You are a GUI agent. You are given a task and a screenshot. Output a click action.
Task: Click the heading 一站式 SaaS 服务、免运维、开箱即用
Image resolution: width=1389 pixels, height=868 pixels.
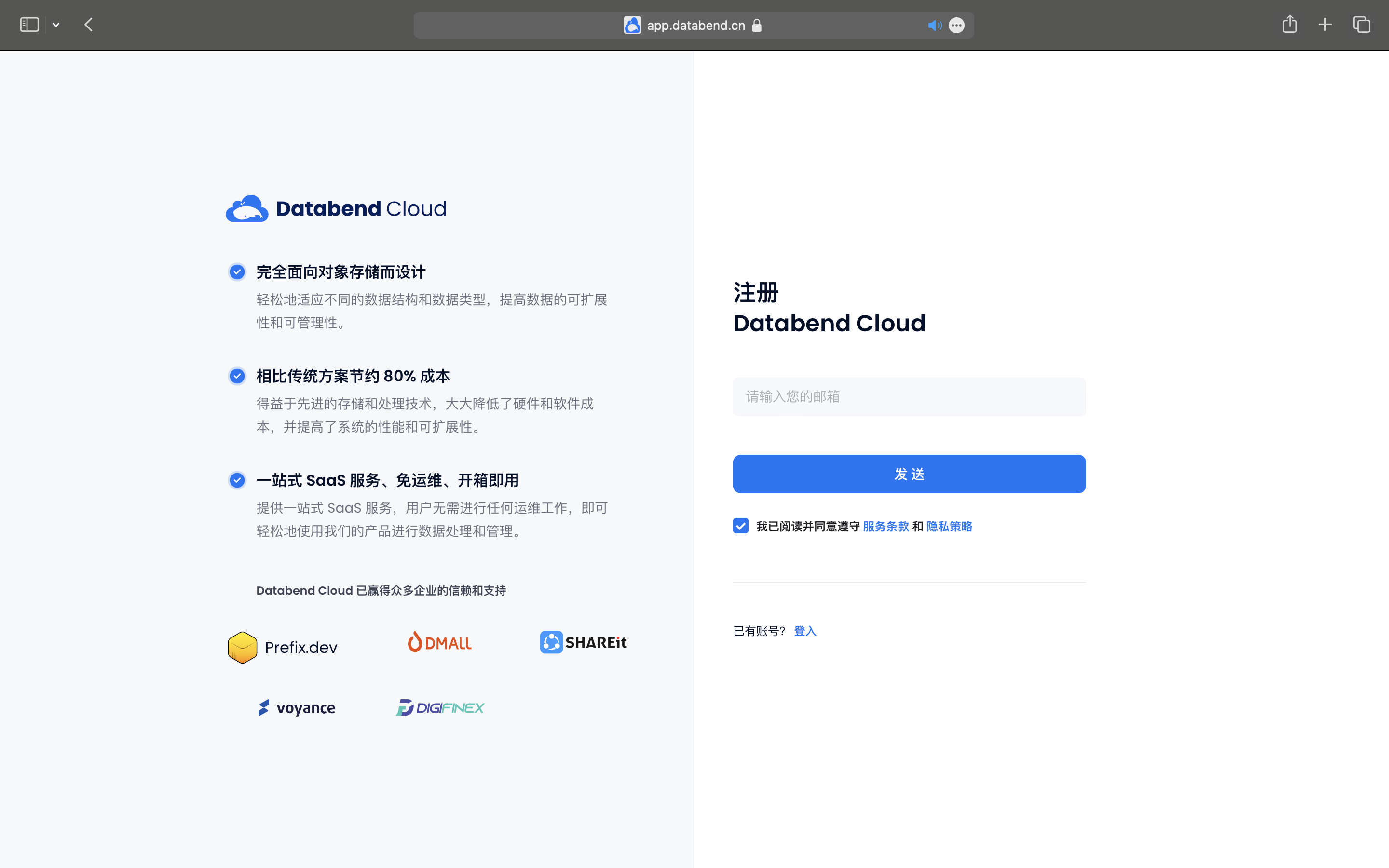click(x=387, y=480)
